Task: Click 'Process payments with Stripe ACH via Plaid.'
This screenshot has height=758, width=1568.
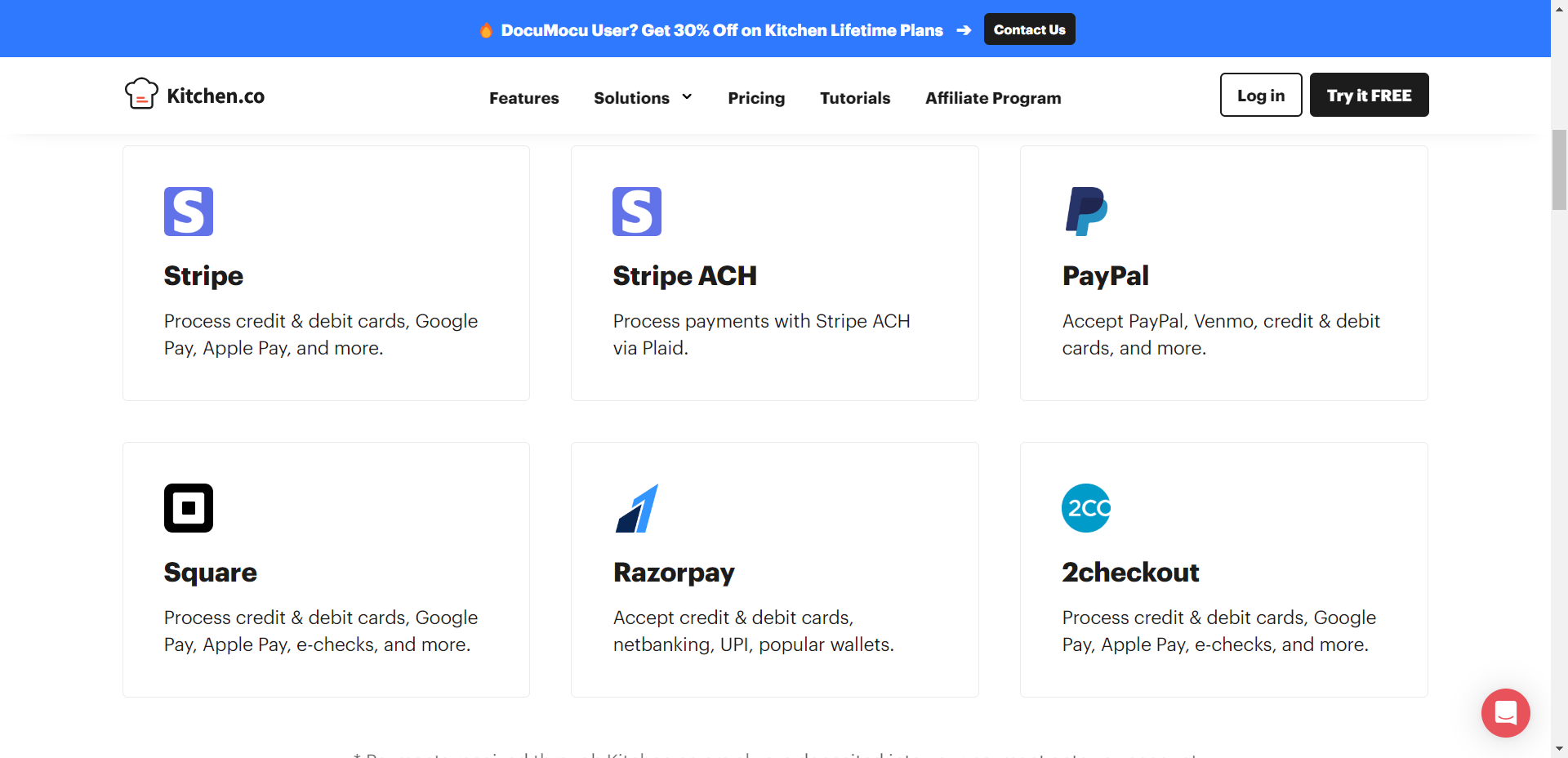Action: [761, 334]
